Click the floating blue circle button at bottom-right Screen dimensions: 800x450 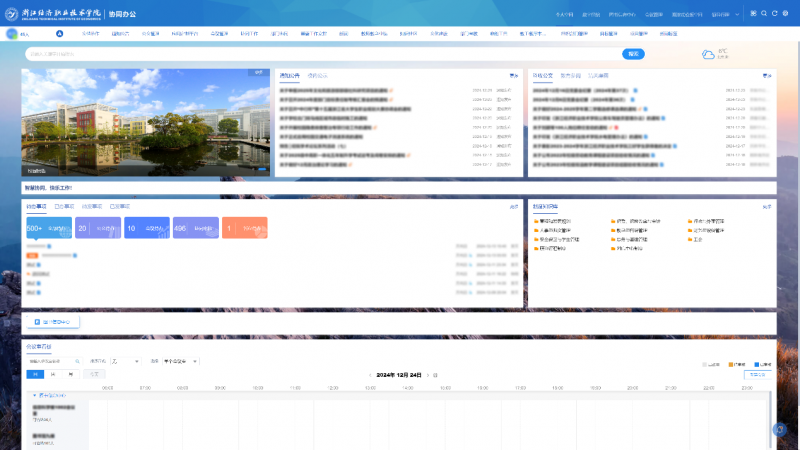pyautogui.click(x=780, y=430)
